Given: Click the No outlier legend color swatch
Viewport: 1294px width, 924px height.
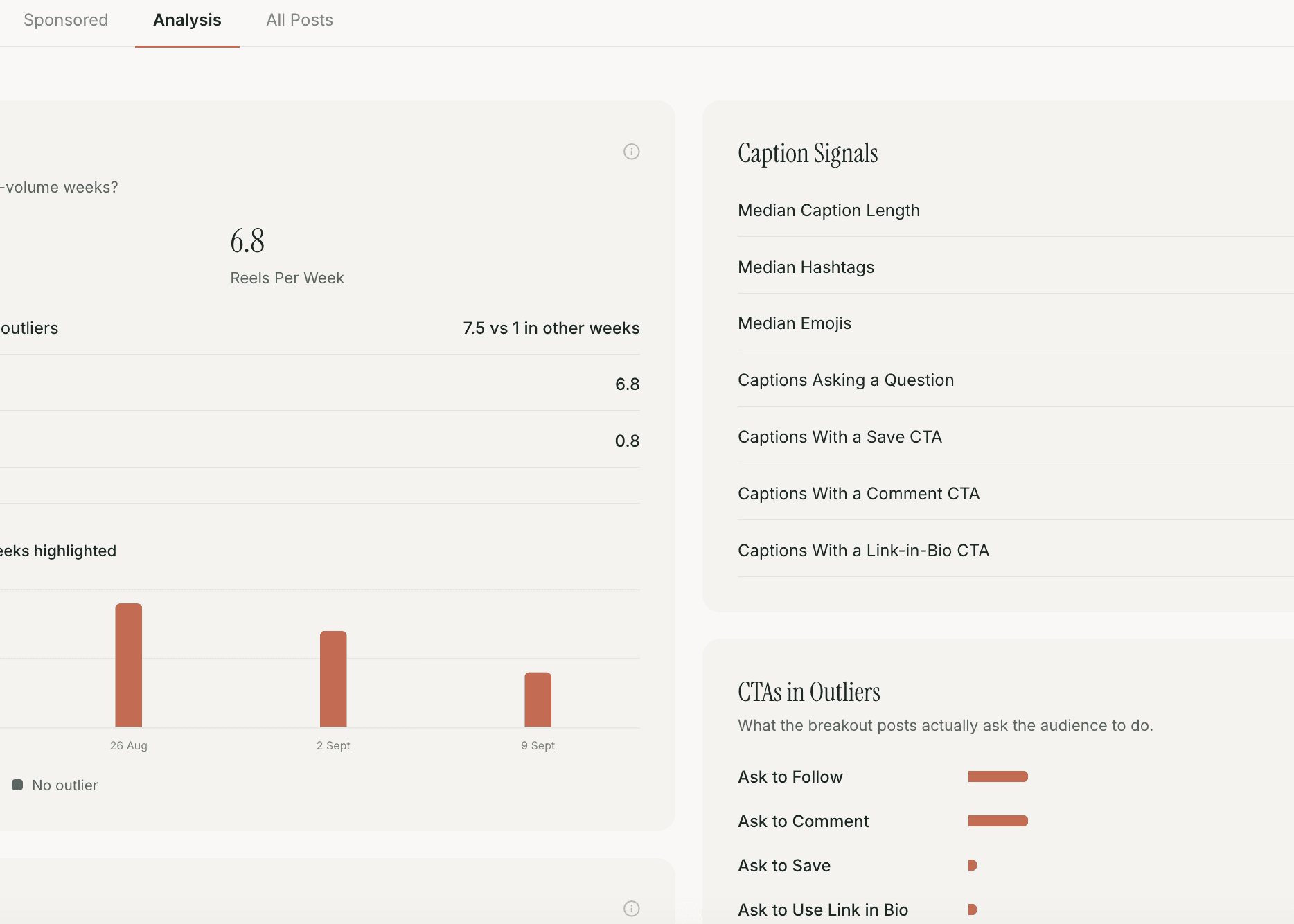Looking at the screenshot, I should pos(17,785).
